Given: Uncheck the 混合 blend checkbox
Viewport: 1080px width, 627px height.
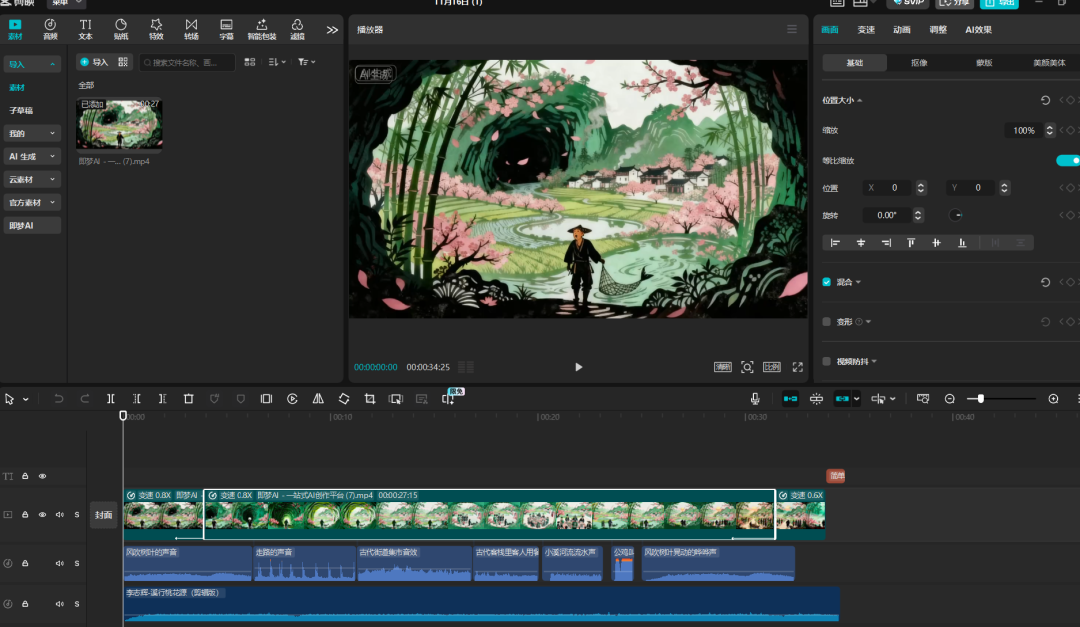Looking at the screenshot, I should (826, 282).
